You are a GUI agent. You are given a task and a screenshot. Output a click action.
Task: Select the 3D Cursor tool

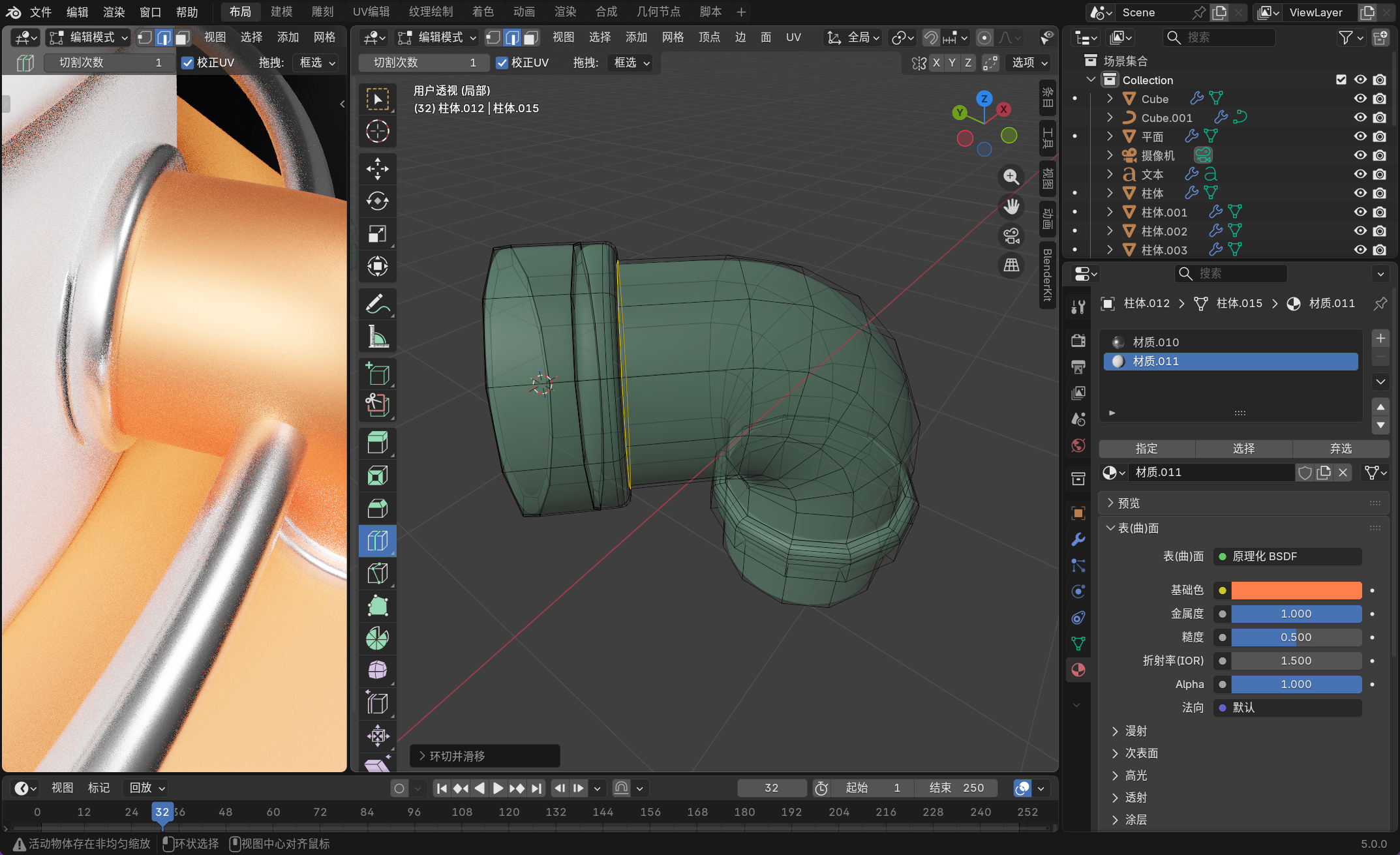pos(377,132)
